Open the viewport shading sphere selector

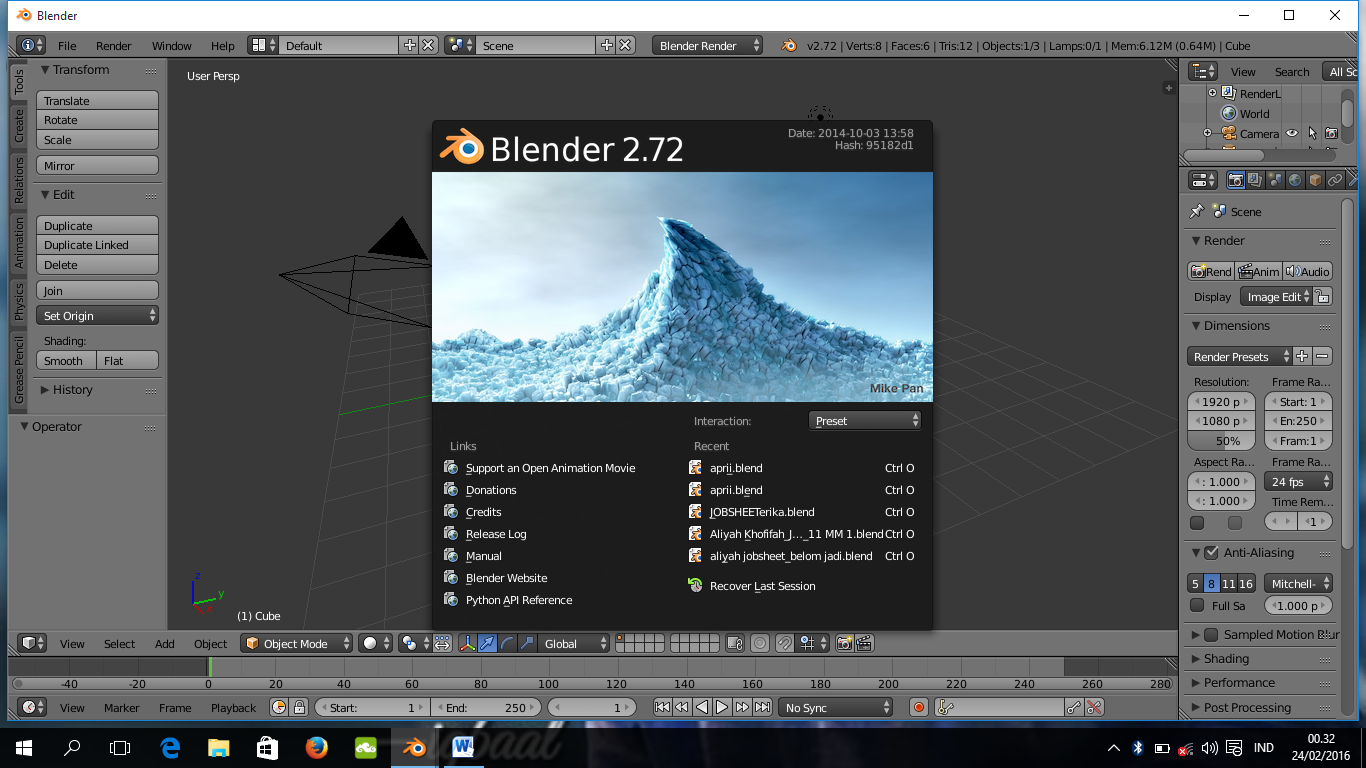coord(375,644)
